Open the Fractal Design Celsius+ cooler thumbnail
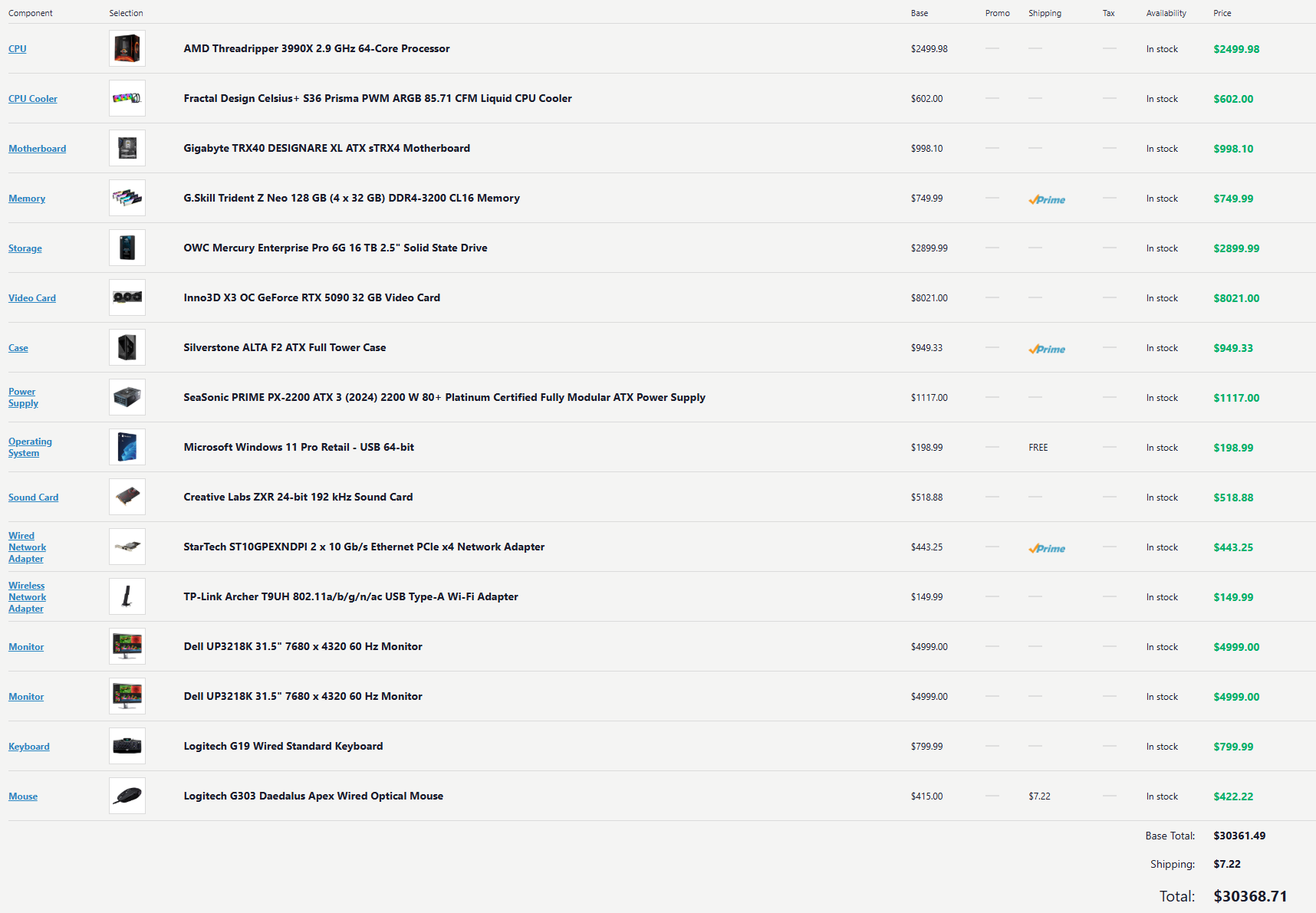The width and height of the screenshot is (1316, 913). [x=127, y=98]
